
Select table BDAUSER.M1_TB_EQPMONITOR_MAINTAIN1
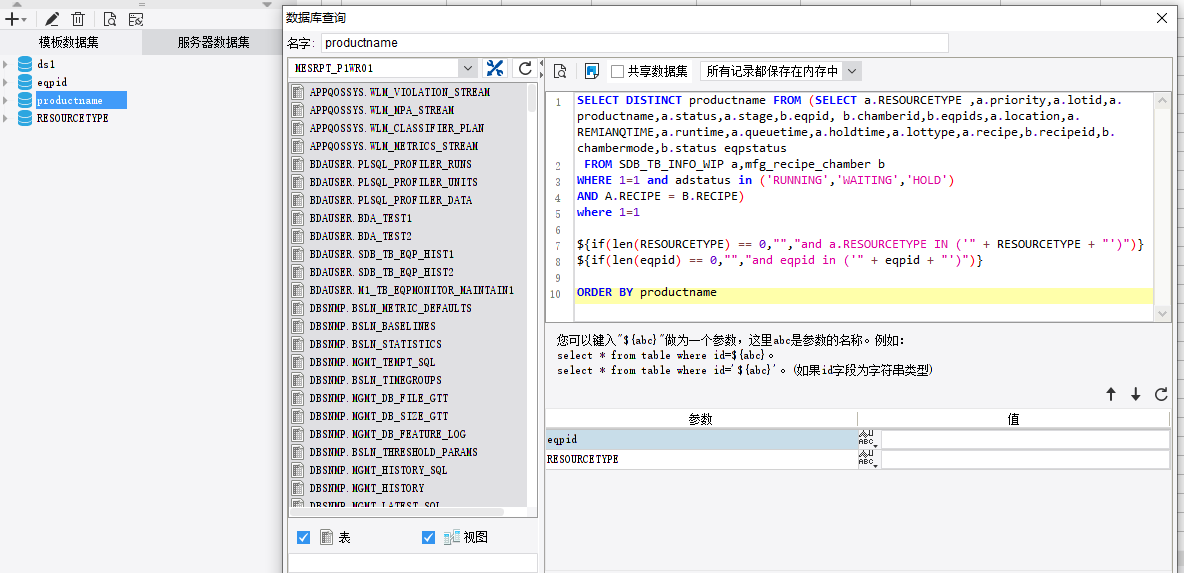pyautogui.click(x=412, y=290)
